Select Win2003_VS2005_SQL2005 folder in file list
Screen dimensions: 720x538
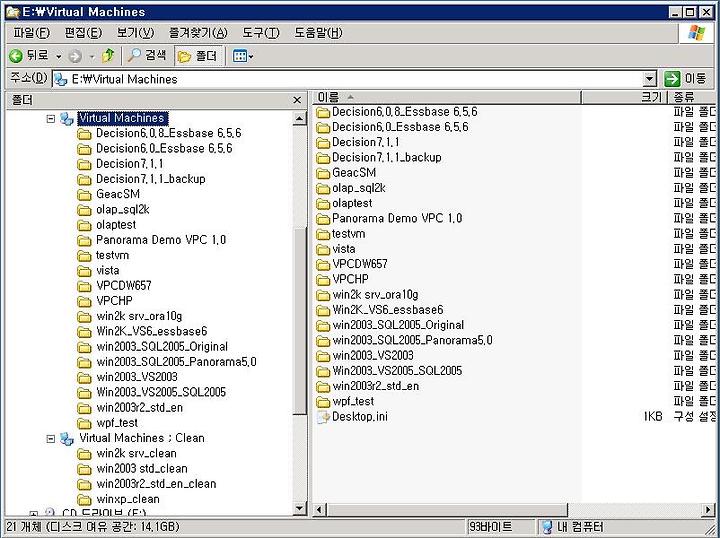397,371
